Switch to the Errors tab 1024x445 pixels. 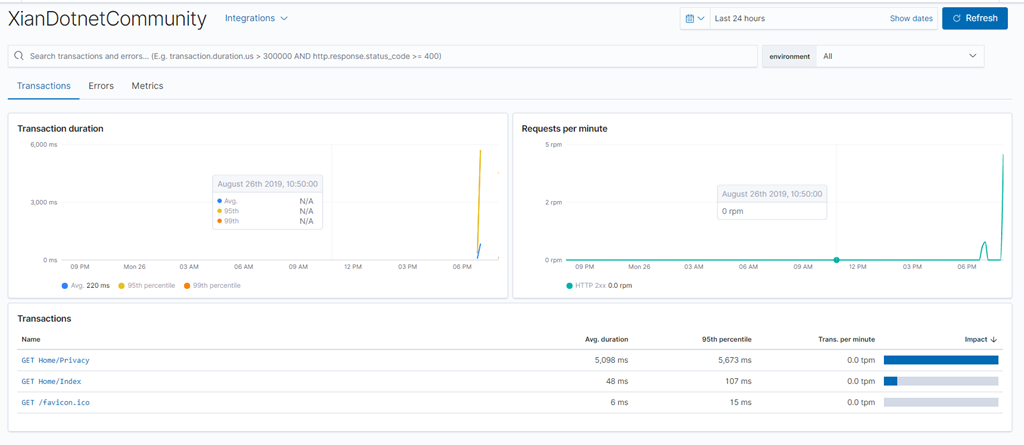tap(101, 86)
